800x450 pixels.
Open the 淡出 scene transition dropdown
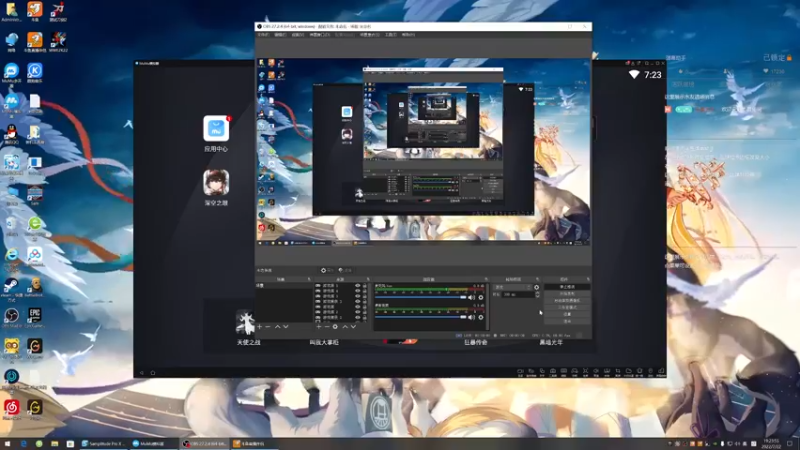pos(513,287)
